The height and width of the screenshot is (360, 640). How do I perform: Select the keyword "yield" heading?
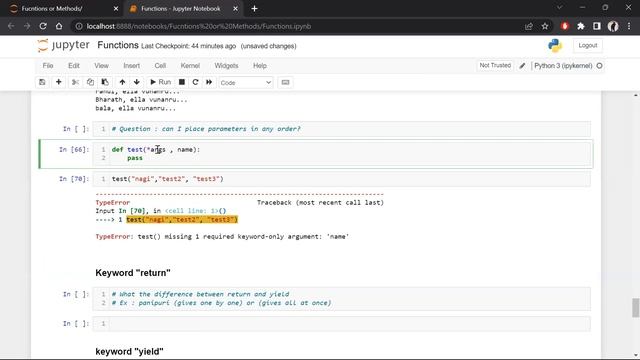[x=129, y=351]
